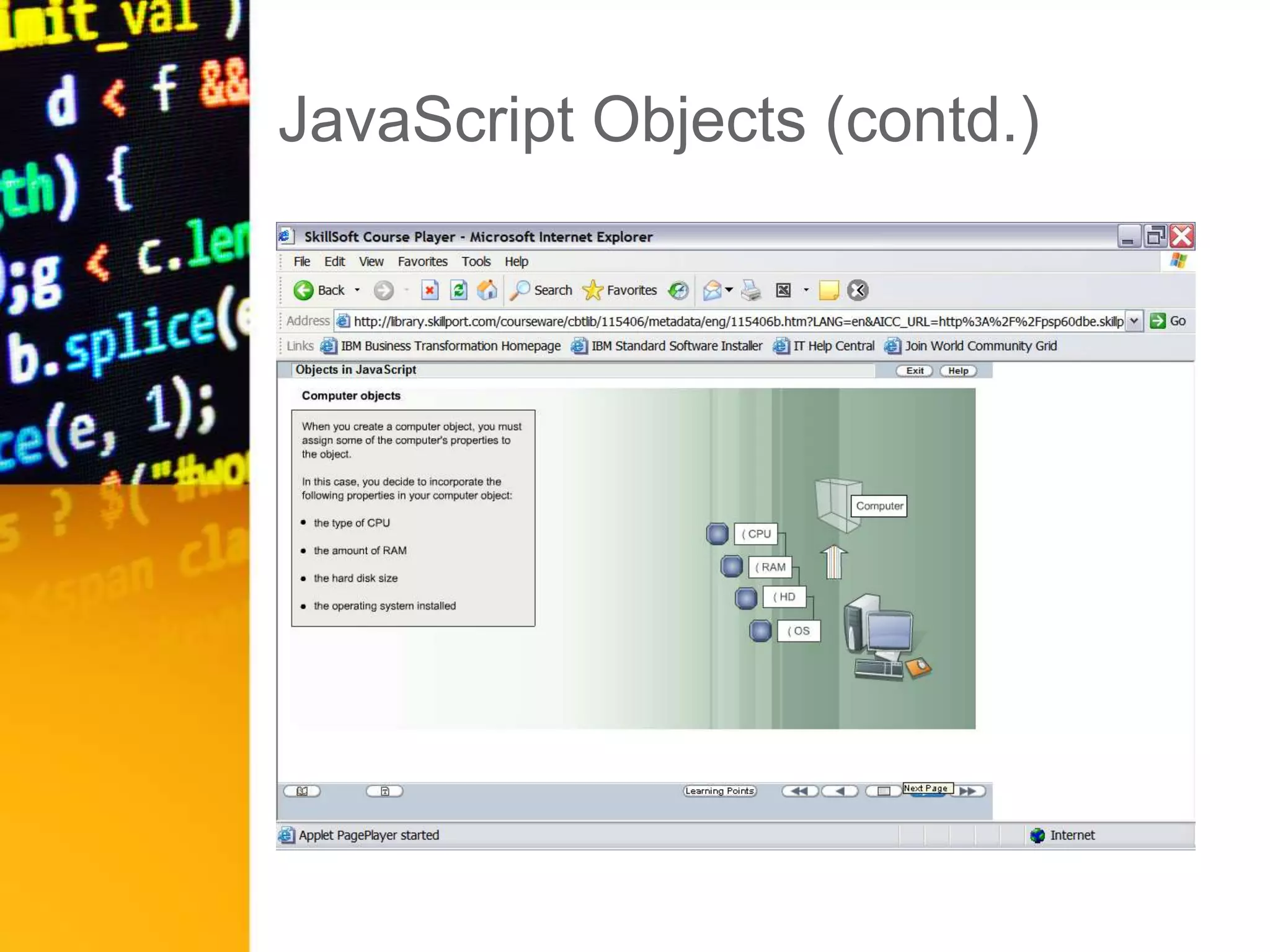Open IBM Standard Software Installer link
Viewport: 1270px width, 952px height.
point(667,346)
